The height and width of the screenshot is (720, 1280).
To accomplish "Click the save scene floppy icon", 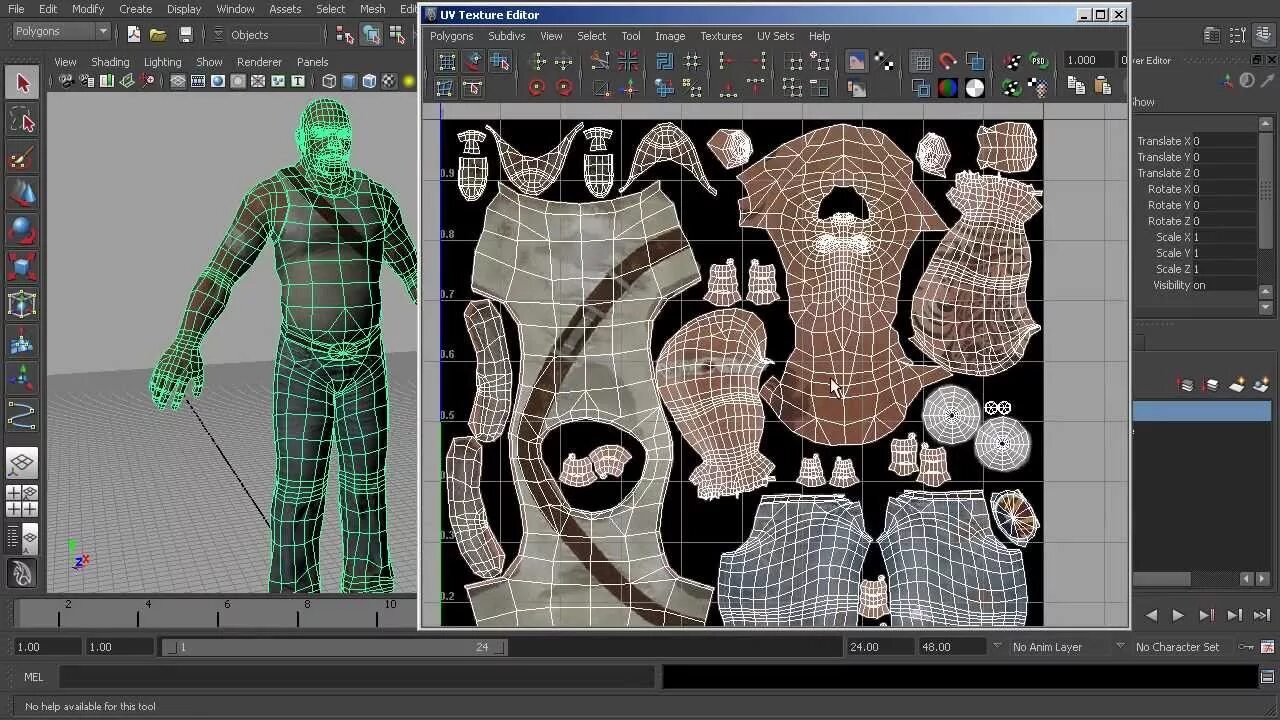I will pos(185,34).
